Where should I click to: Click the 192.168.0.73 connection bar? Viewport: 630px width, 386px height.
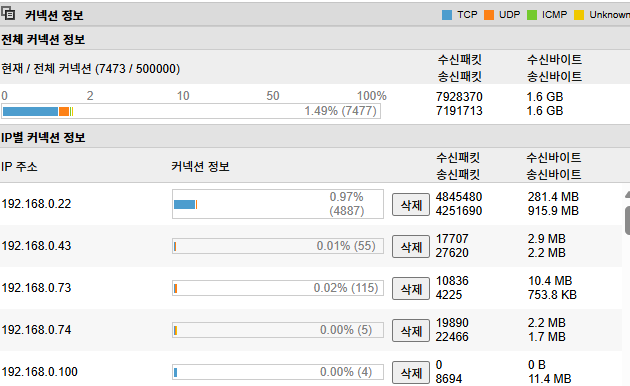click(278, 288)
